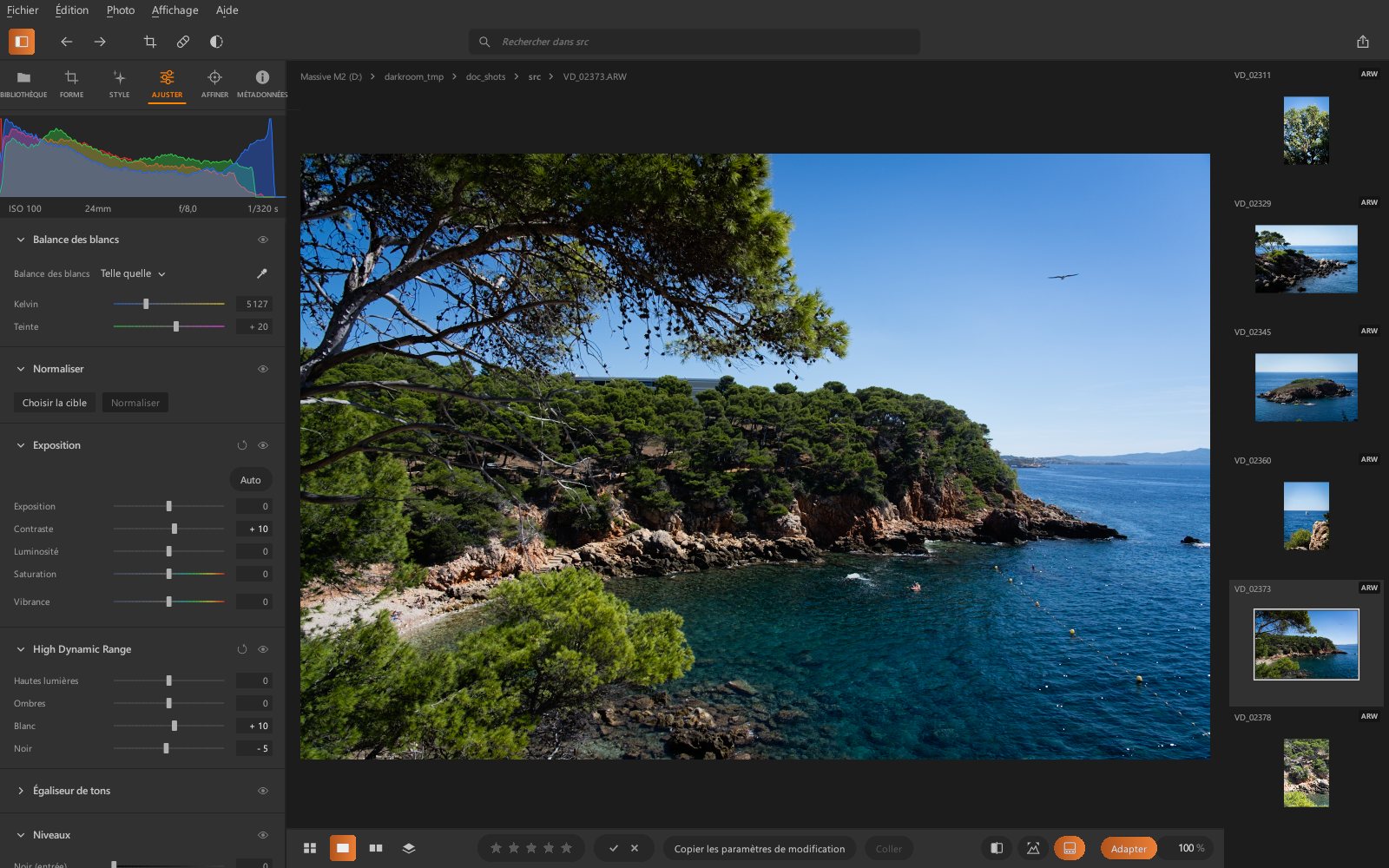The image size is (1389, 868).
Task: Click the Vibrance slider handle
Action: (169, 602)
